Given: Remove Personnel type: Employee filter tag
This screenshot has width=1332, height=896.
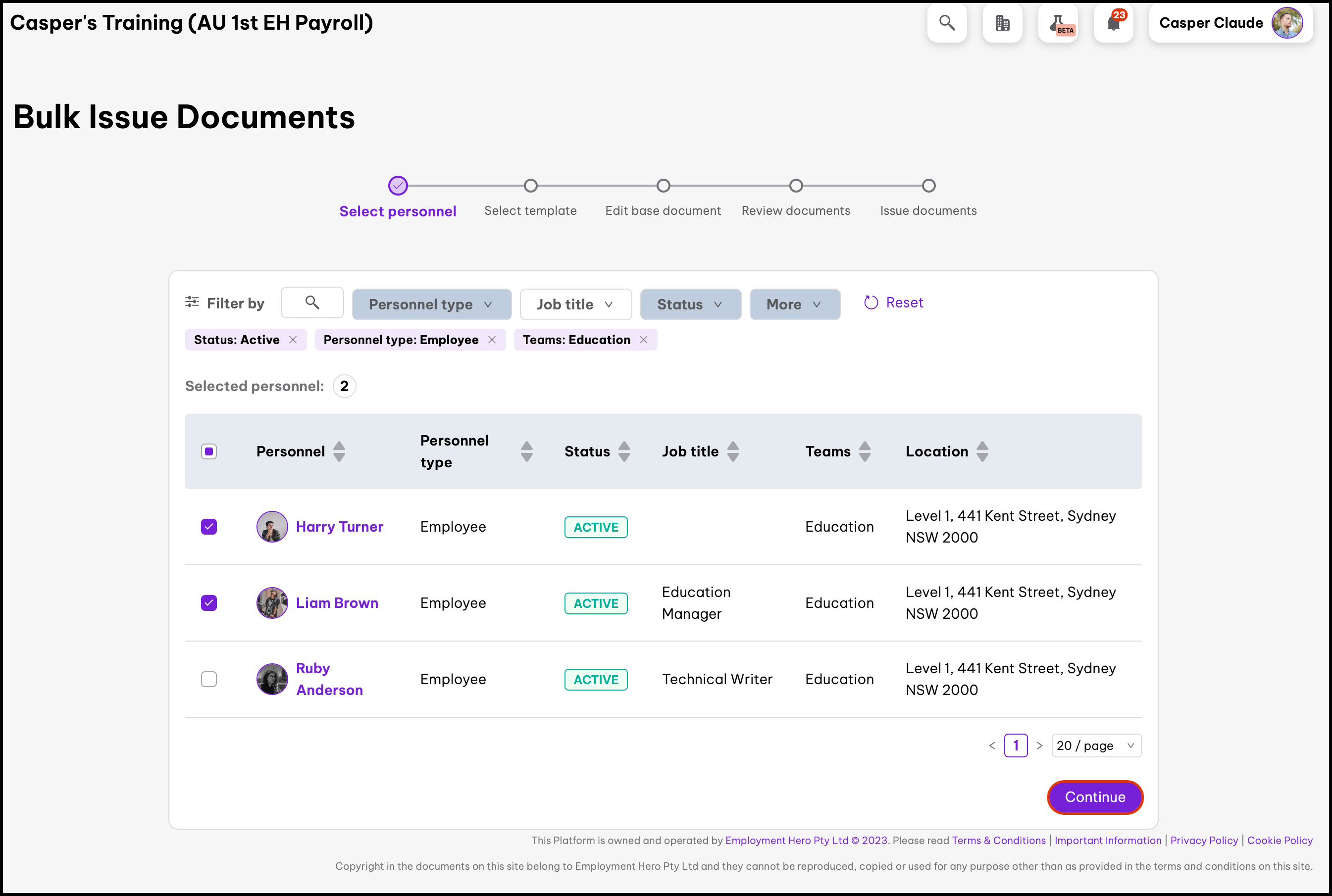Looking at the screenshot, I should pyautogui.click(x=492, y=340).
